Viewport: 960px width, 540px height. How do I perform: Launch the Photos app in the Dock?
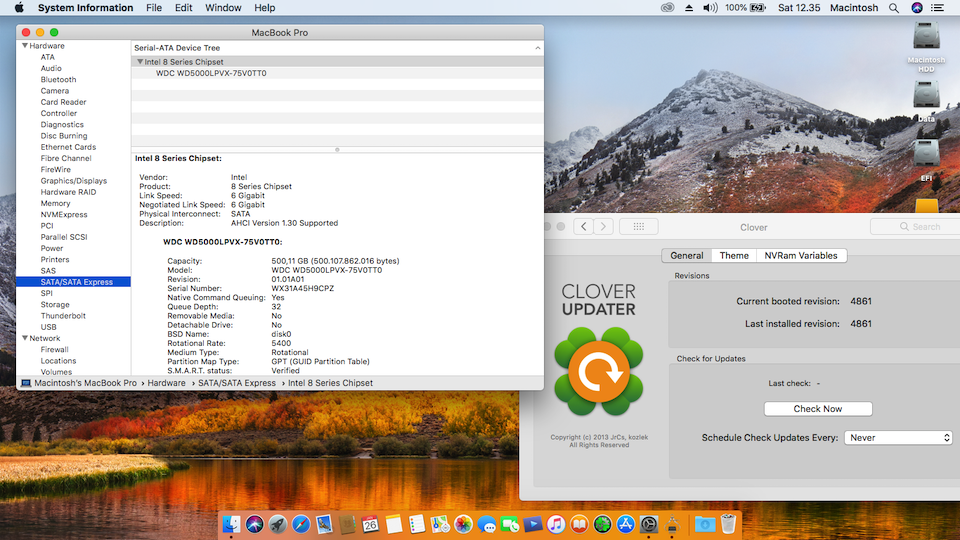pos(463,524)
